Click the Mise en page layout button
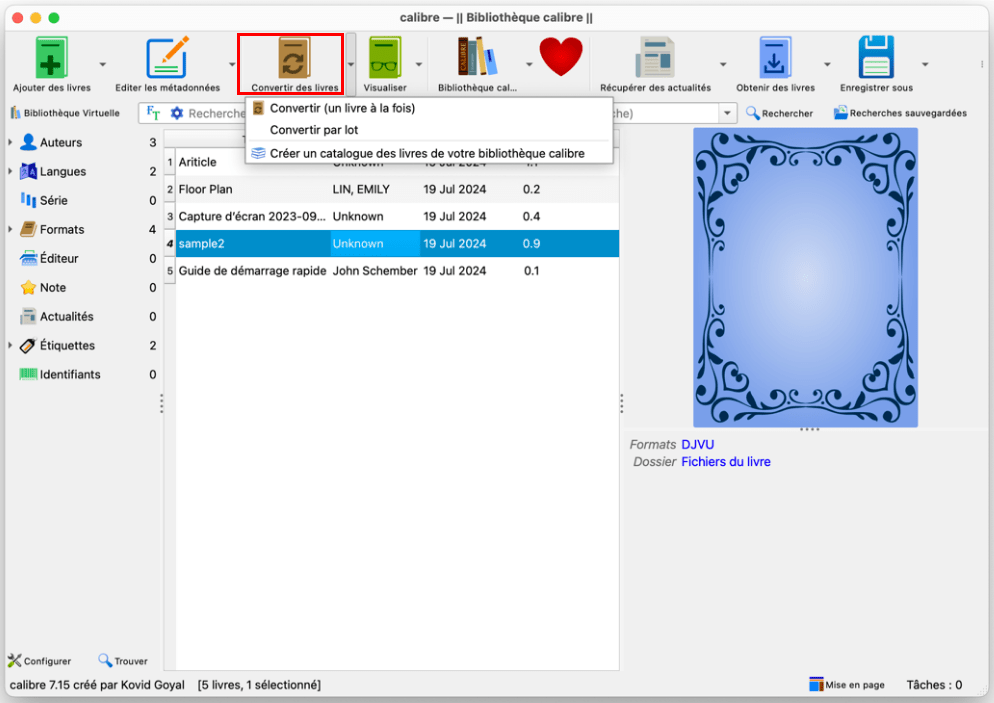The height and width of the screenshot is (703, 994). pyautogui.click(x=847, y=685)
